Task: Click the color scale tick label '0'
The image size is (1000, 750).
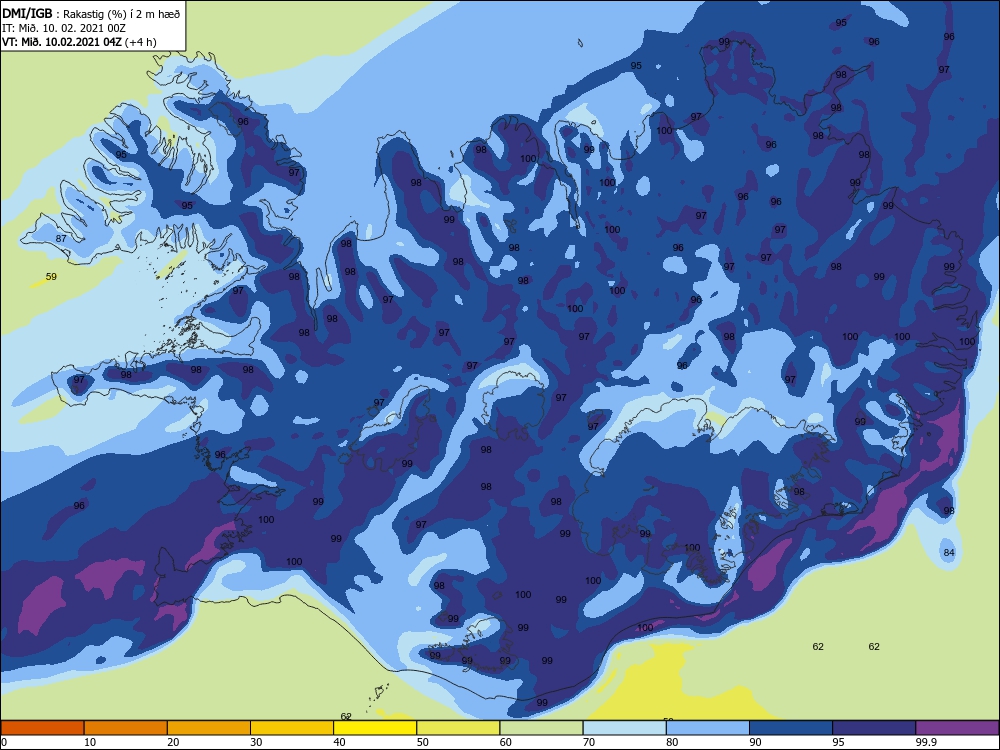Action: 4,742
